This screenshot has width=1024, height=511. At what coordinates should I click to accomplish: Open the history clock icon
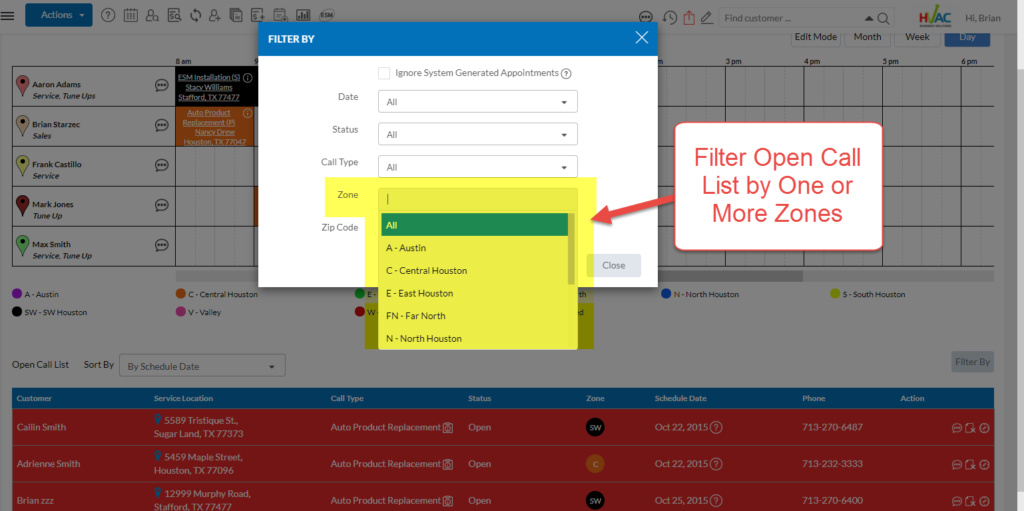click(669, 18)
